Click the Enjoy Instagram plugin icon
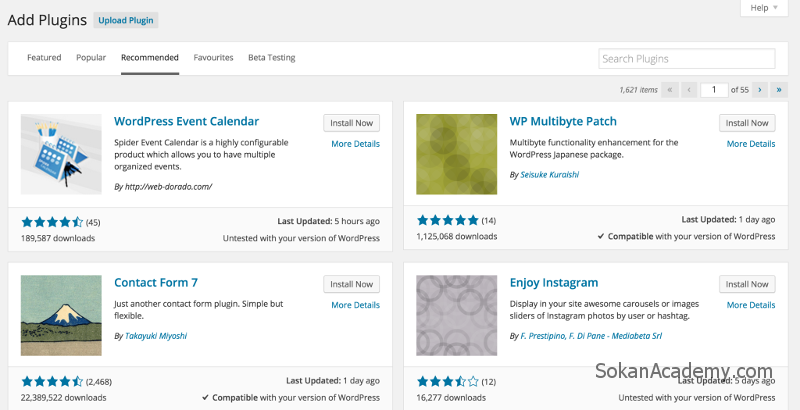Viewport: 800px width, 410px height. pos(457,315)
